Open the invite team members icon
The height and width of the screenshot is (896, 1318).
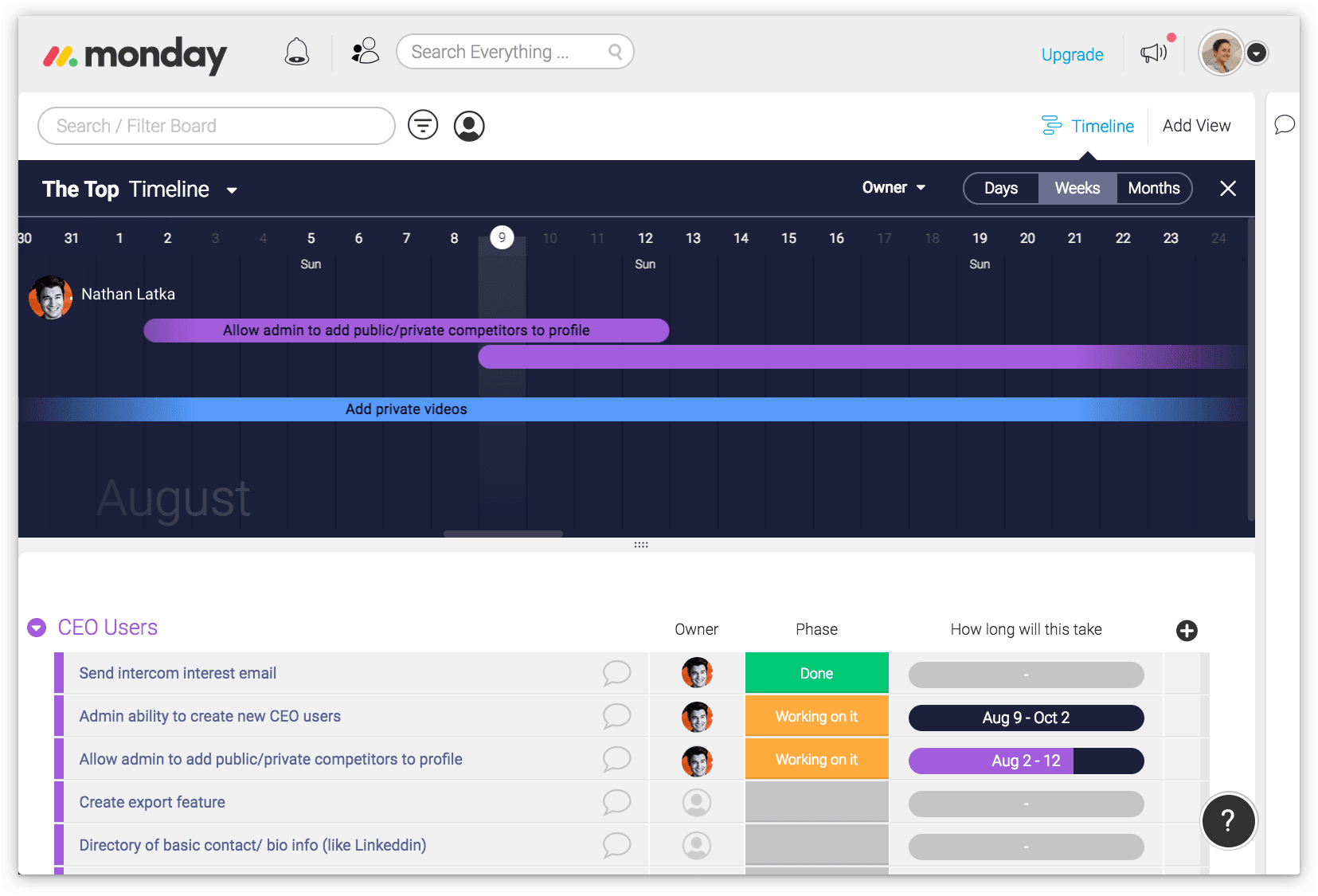(366, 51)
